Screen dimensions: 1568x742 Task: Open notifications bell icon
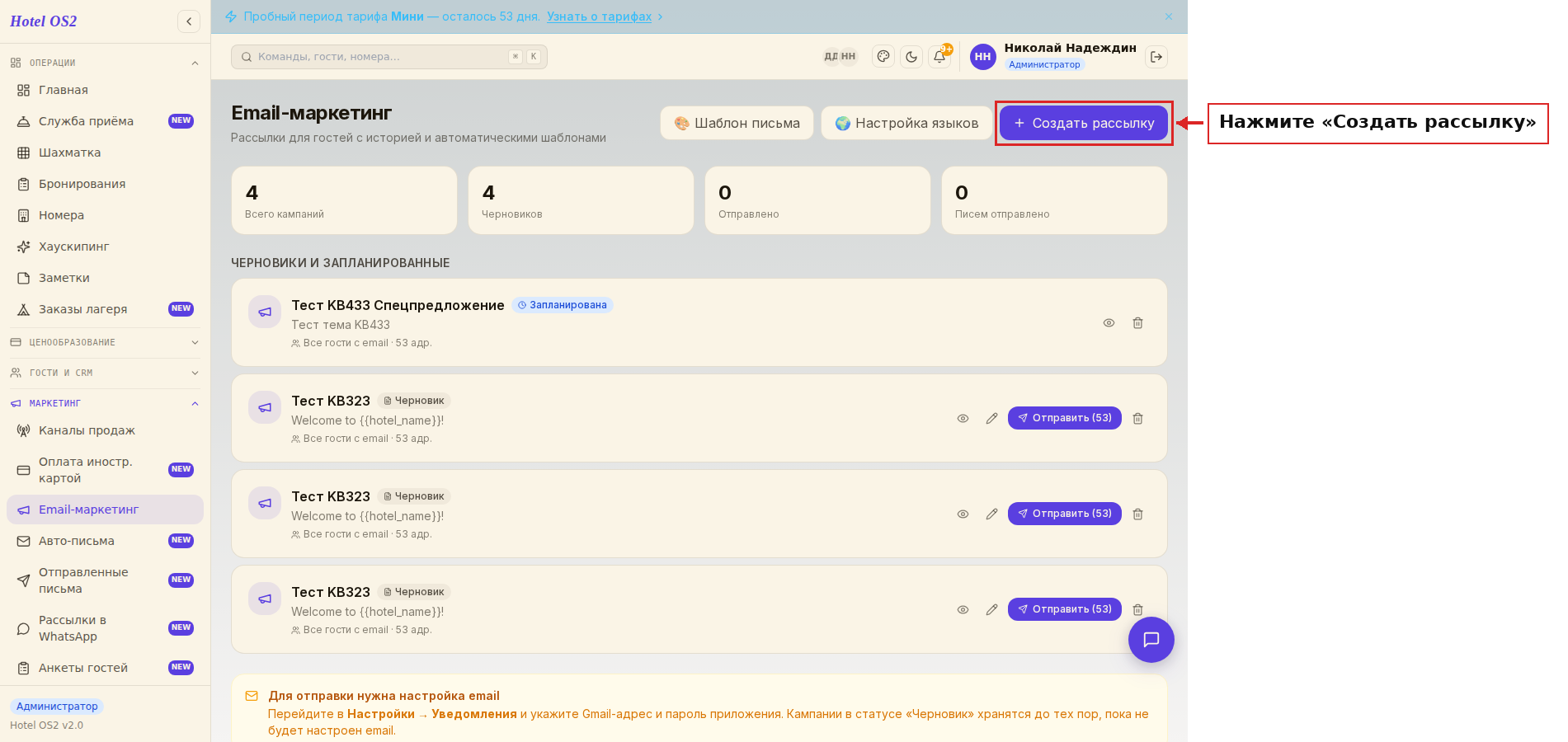coord(939,57)
